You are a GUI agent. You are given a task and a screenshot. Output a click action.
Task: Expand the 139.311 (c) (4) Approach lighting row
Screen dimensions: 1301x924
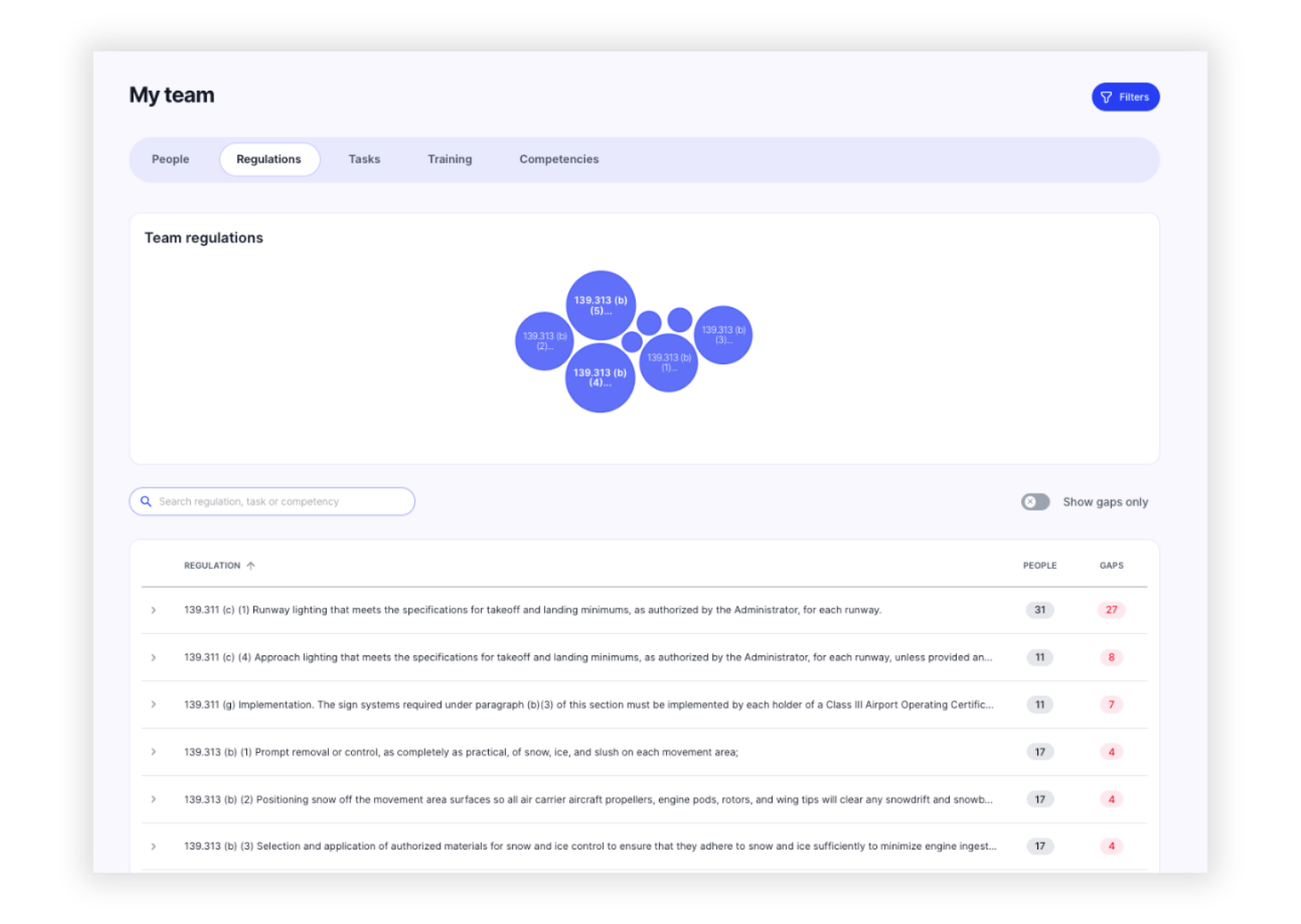(x=153, y=658)
